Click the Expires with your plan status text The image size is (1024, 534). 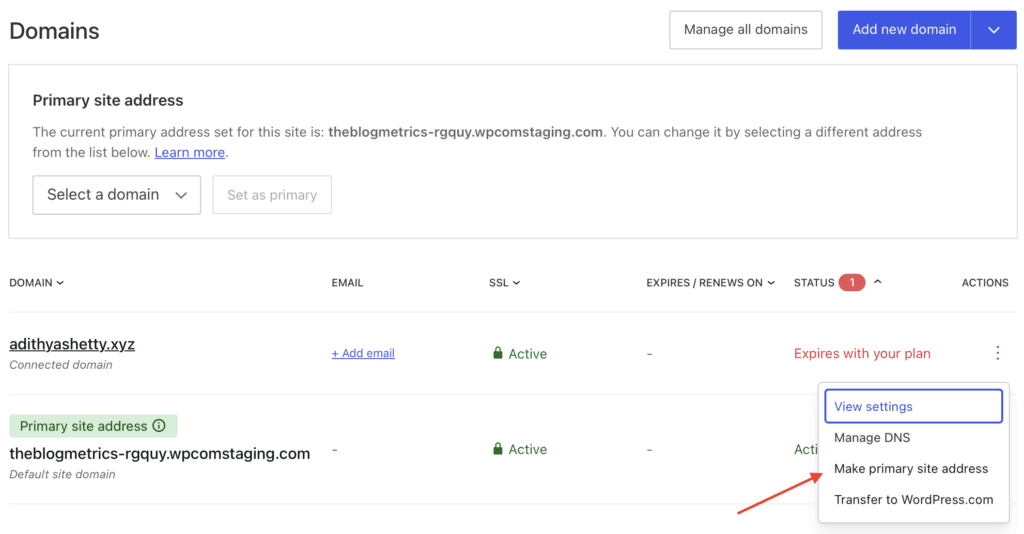pyautogui.click(x=862, y=353)
